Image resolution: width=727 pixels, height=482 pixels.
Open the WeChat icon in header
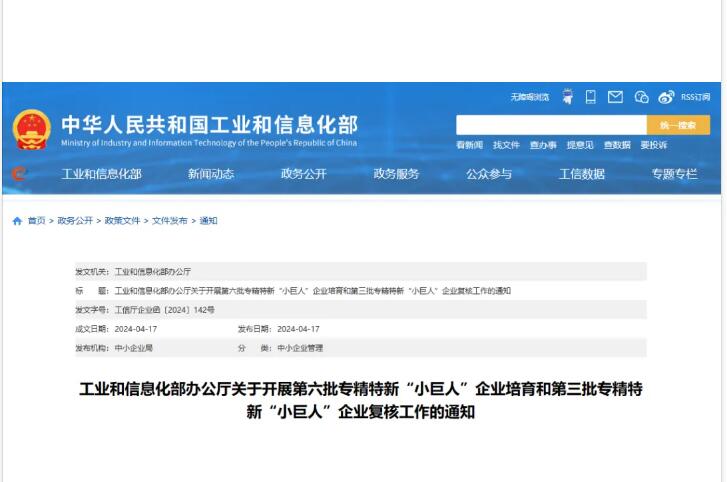(642, 97)
